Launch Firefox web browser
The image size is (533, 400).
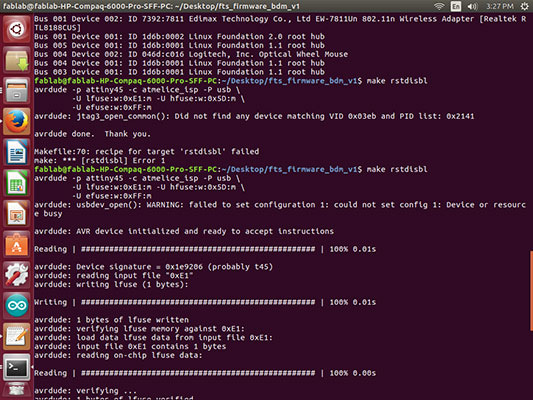coord(17,121)
